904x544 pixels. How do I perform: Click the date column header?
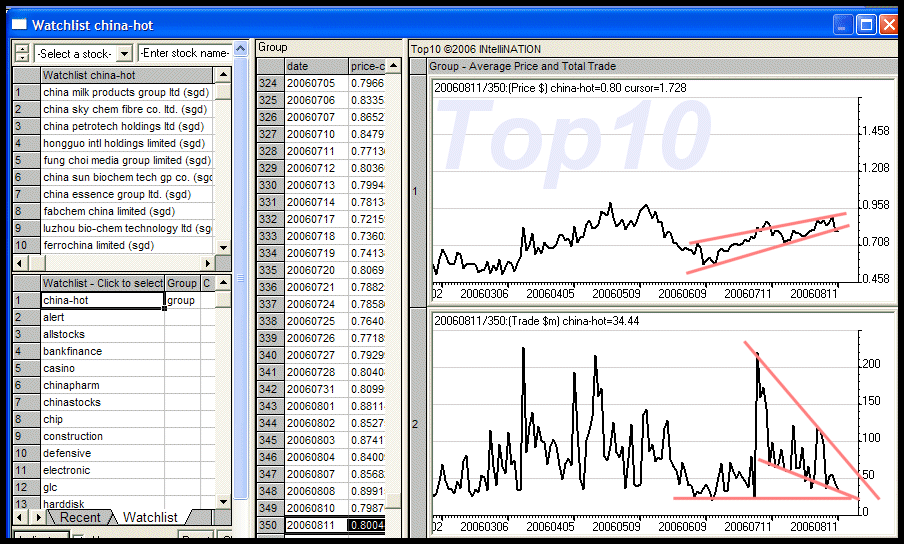tap(317, 66)
